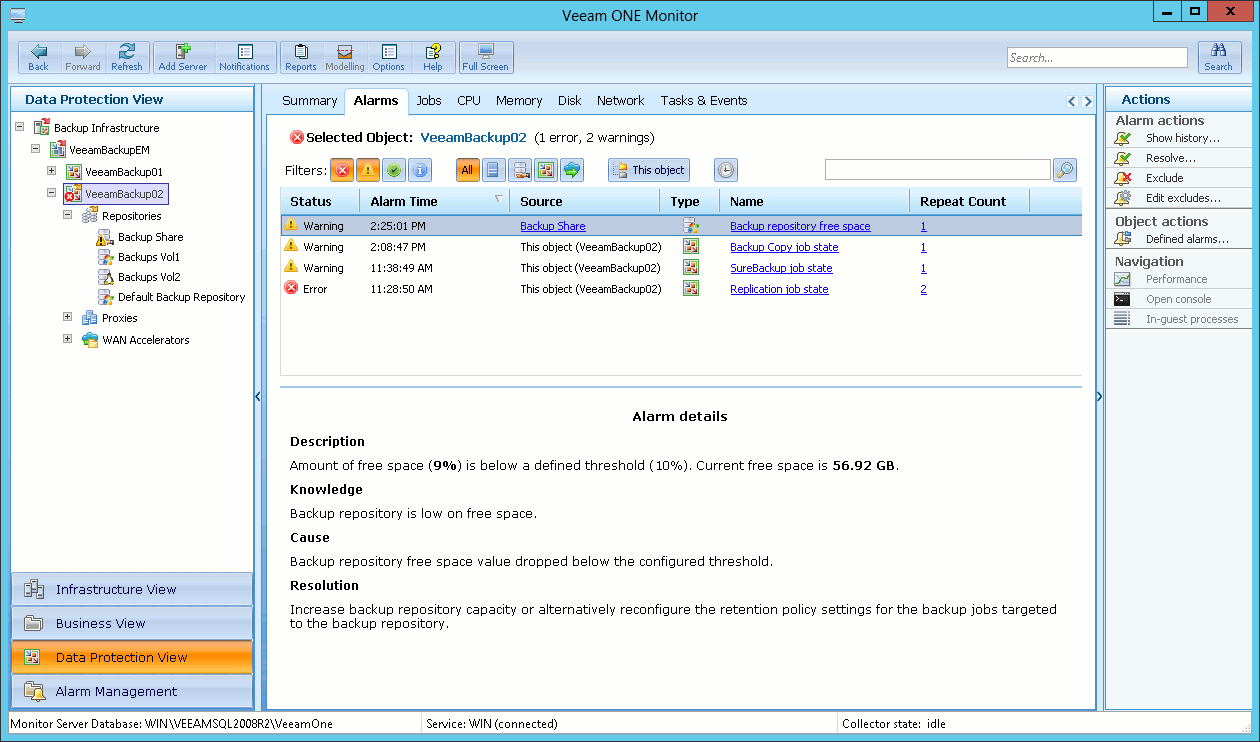
Task: Open the CPU tab
Action: click(469, 101)
